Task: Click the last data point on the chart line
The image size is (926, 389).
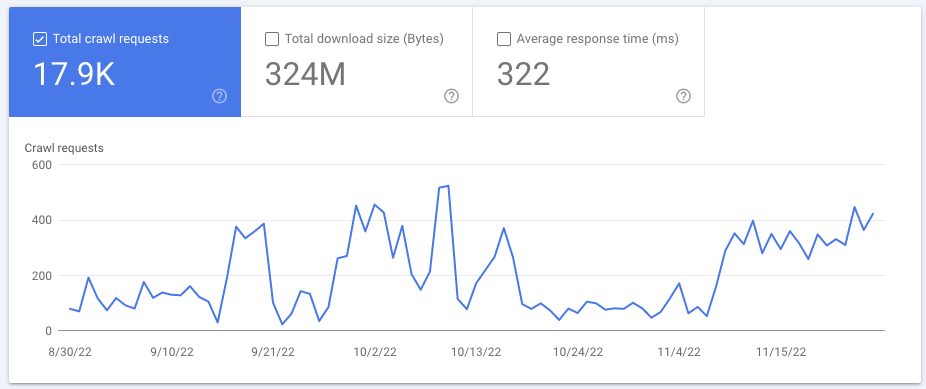Action: click(873, 214)
